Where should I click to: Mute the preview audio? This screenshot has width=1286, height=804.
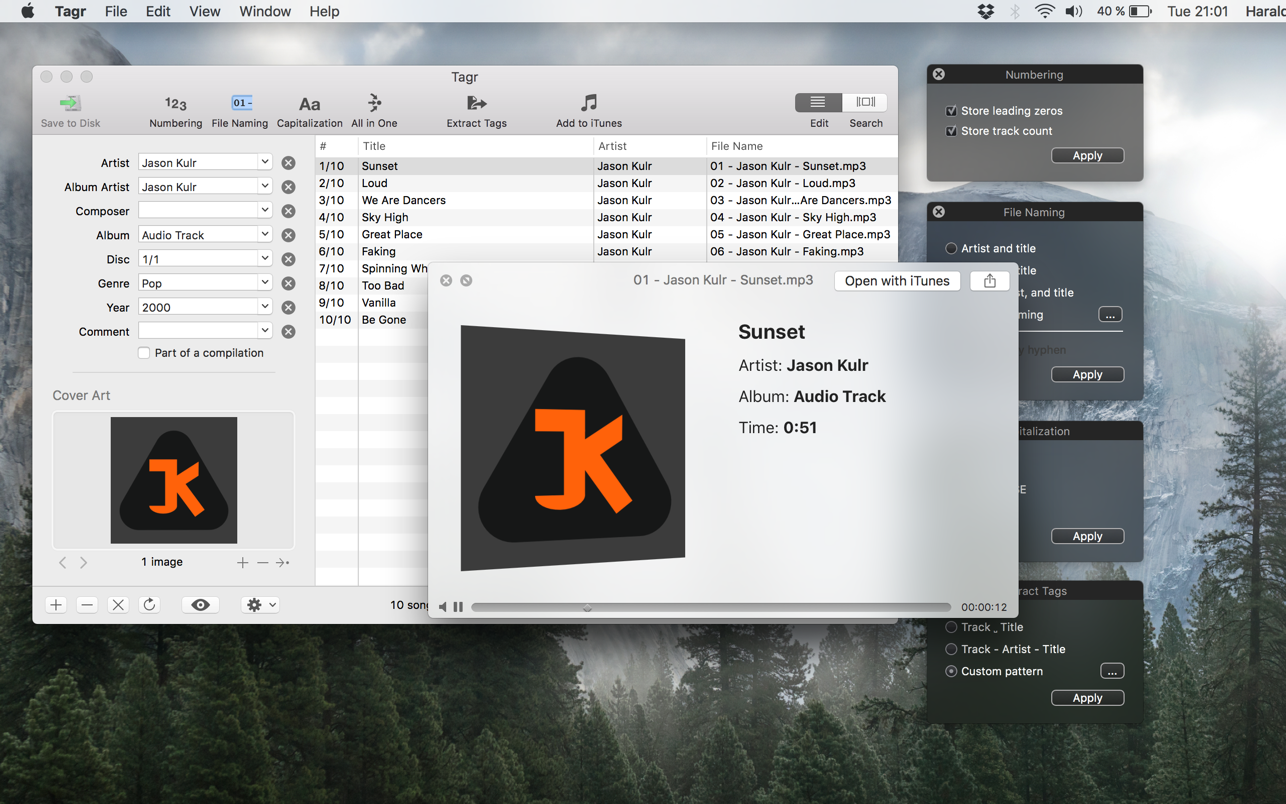443,607
